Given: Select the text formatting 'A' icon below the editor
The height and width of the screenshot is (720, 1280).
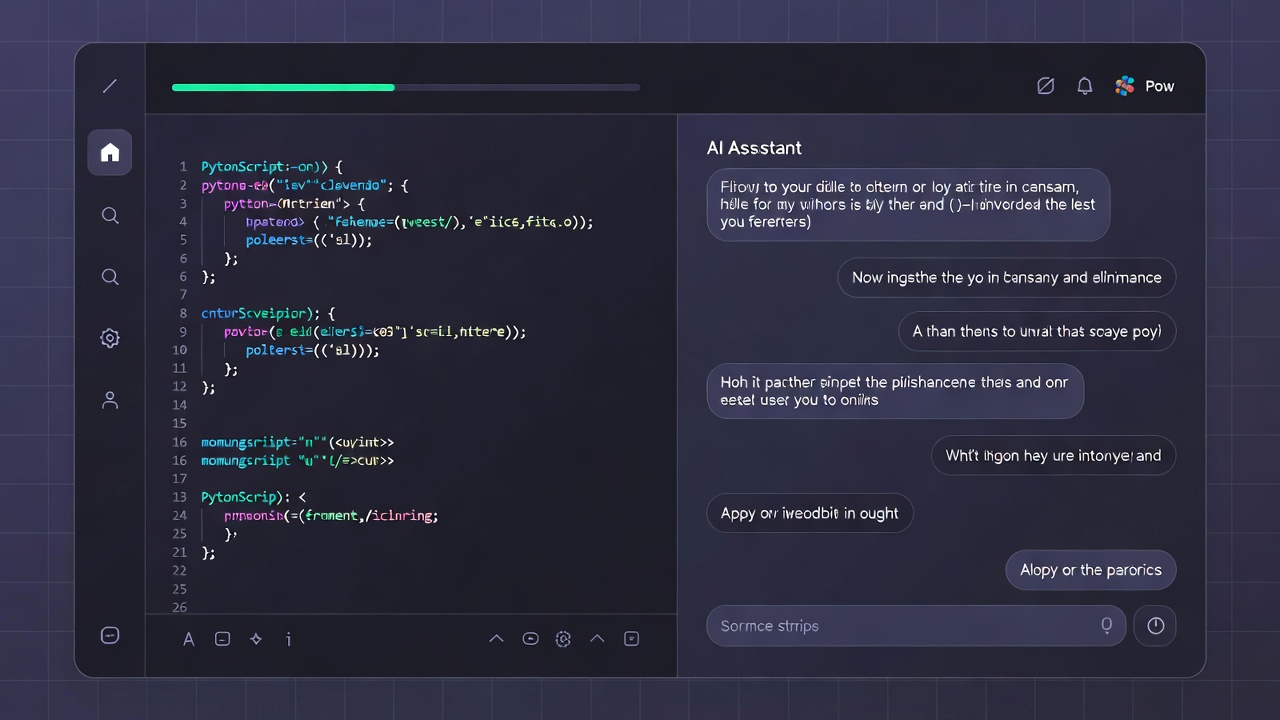Looking at the screenshot, I should tap(188, 639).
